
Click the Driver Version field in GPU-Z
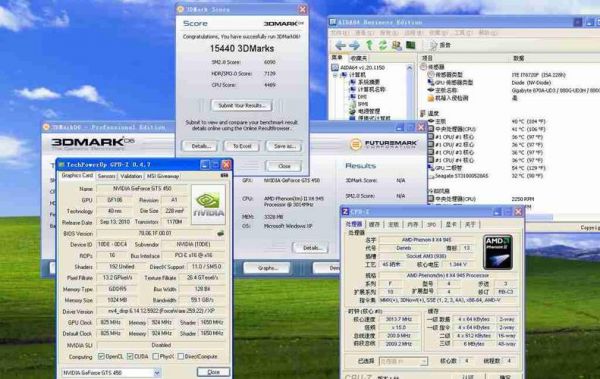[x=160, y=311]
